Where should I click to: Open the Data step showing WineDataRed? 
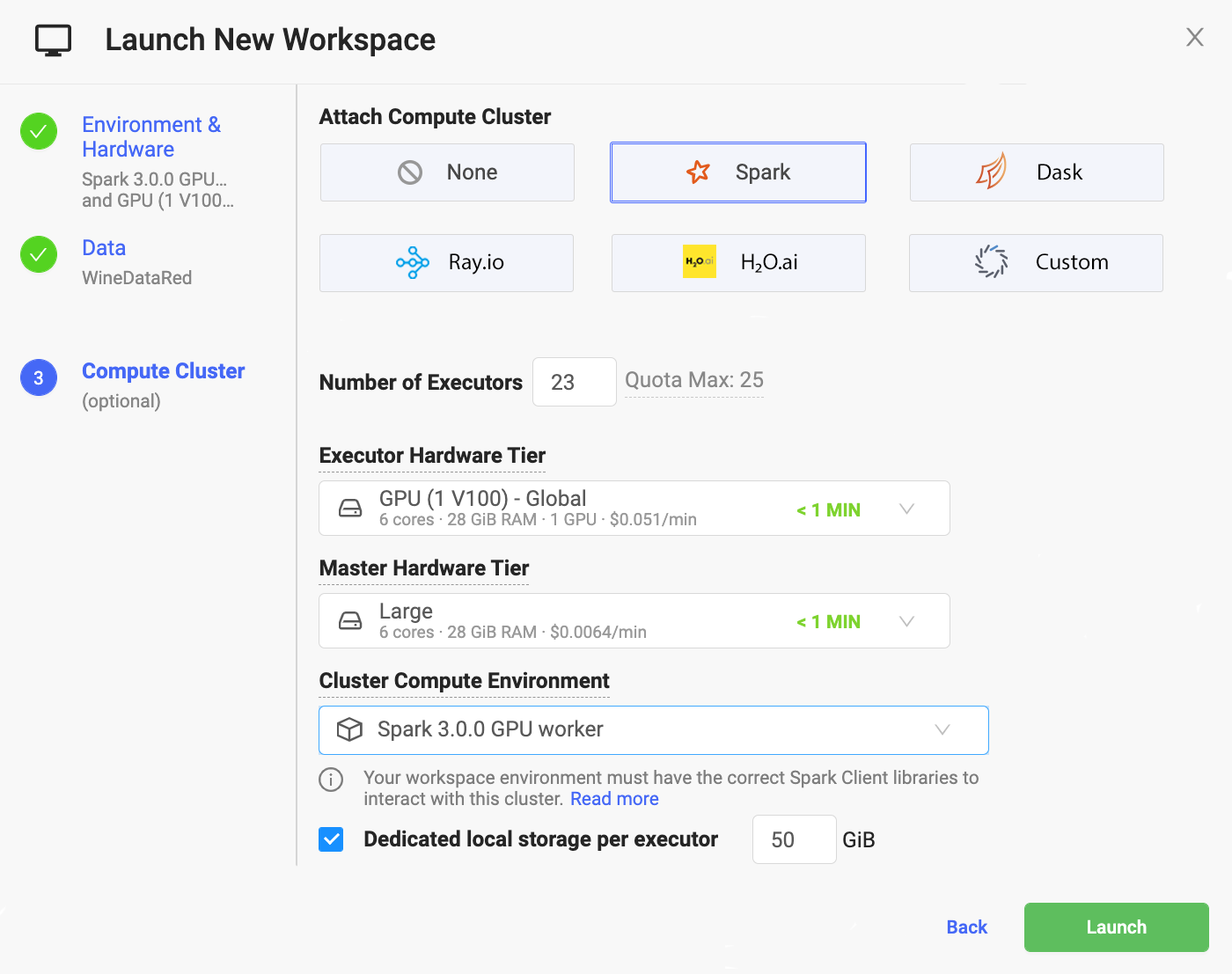tap(103, 247)
